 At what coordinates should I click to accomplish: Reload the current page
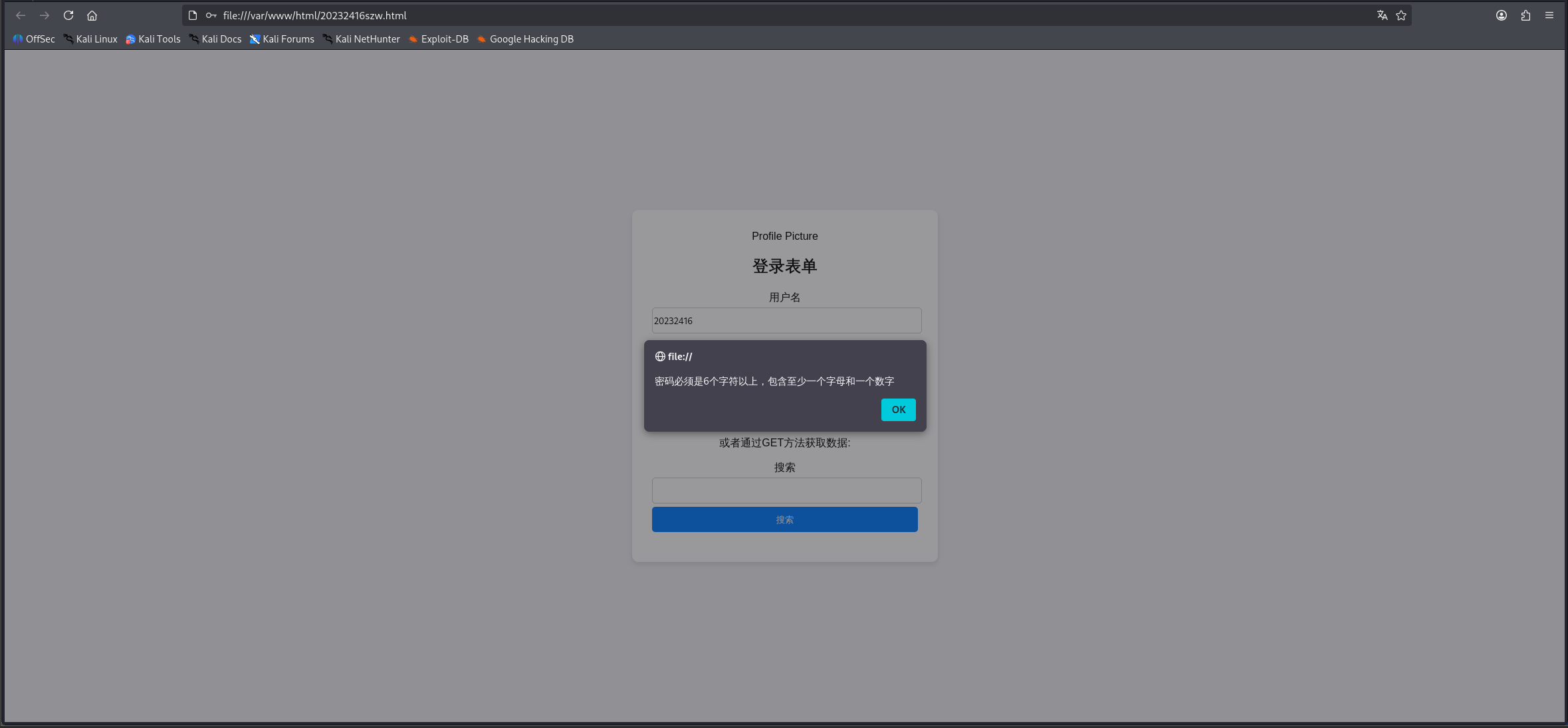click(x=68, y=15)
